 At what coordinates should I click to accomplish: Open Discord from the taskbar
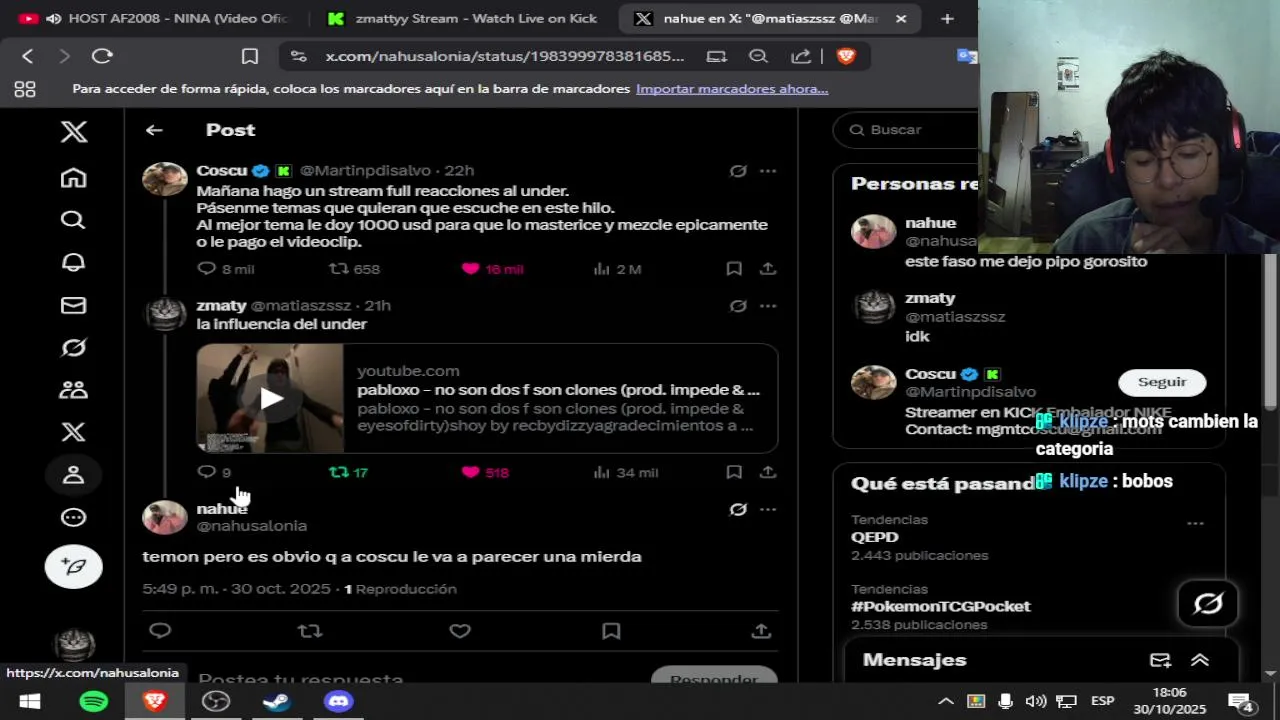pos(338,701)
